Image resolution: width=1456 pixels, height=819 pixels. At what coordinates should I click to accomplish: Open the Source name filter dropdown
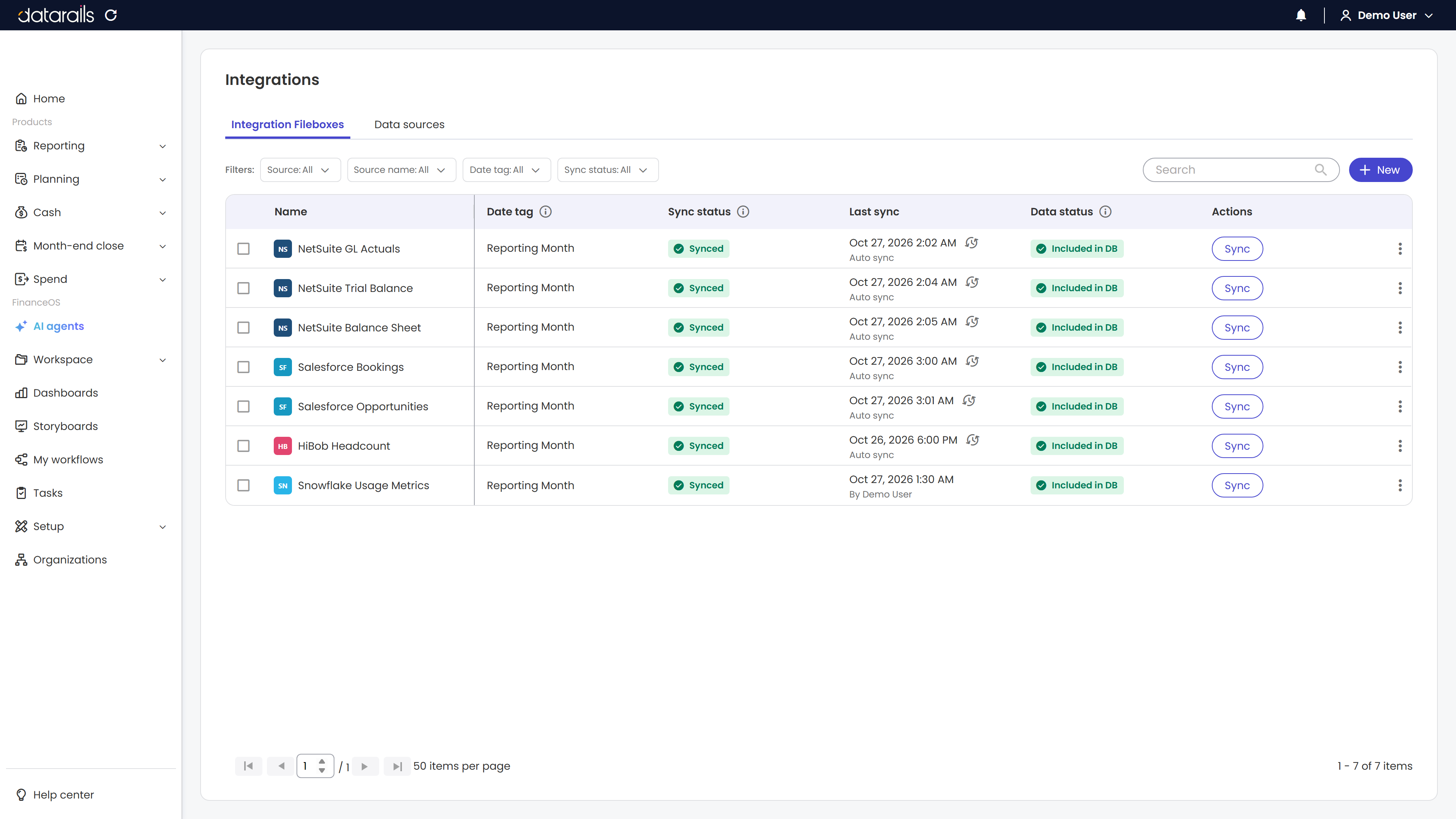tap(401, 169)
